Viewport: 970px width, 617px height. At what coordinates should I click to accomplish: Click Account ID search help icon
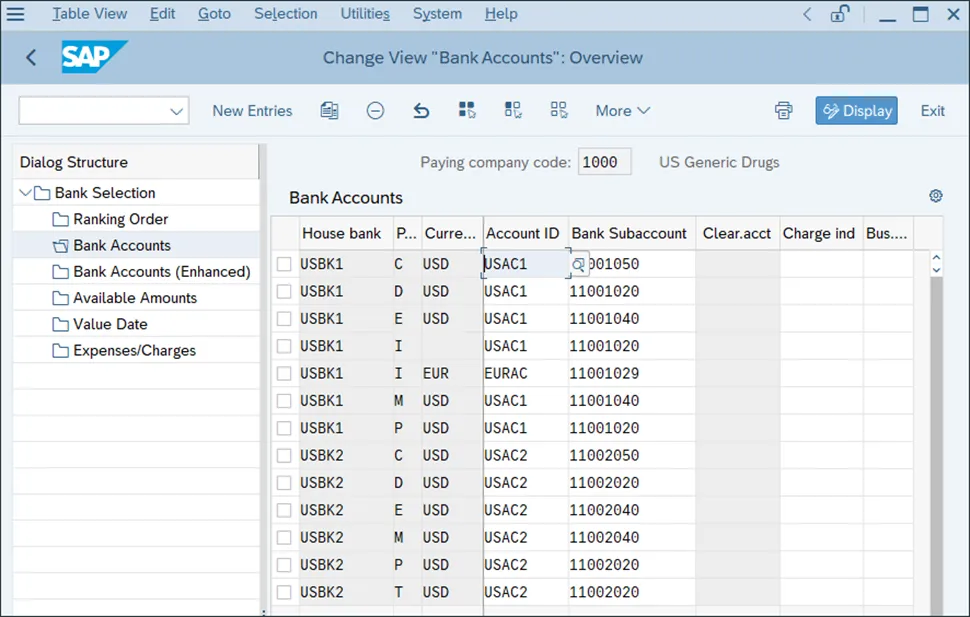(578, 264)
